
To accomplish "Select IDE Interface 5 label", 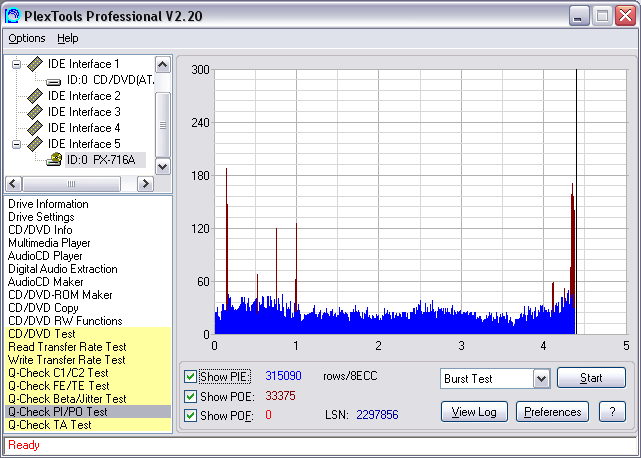I will tap(84, 144).
